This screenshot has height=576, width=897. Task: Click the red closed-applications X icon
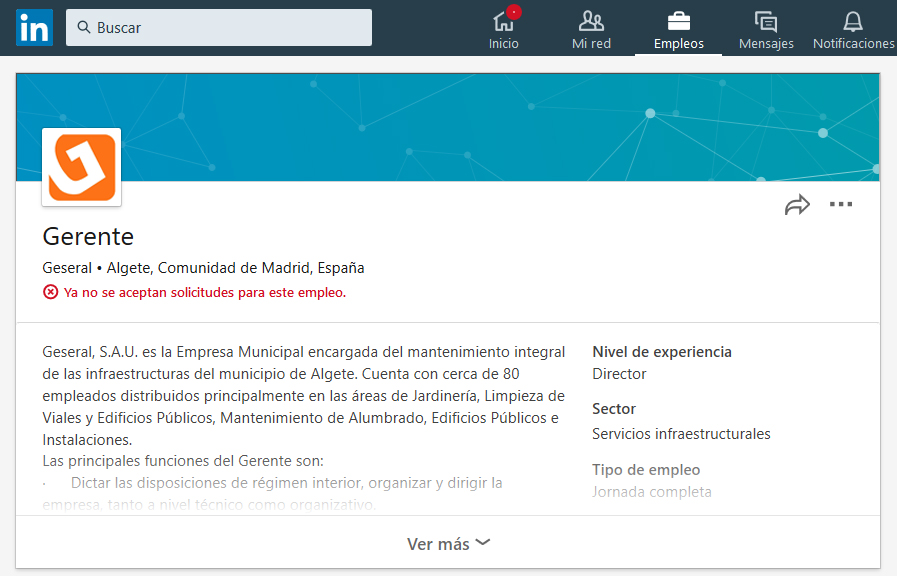coord(50,292)
